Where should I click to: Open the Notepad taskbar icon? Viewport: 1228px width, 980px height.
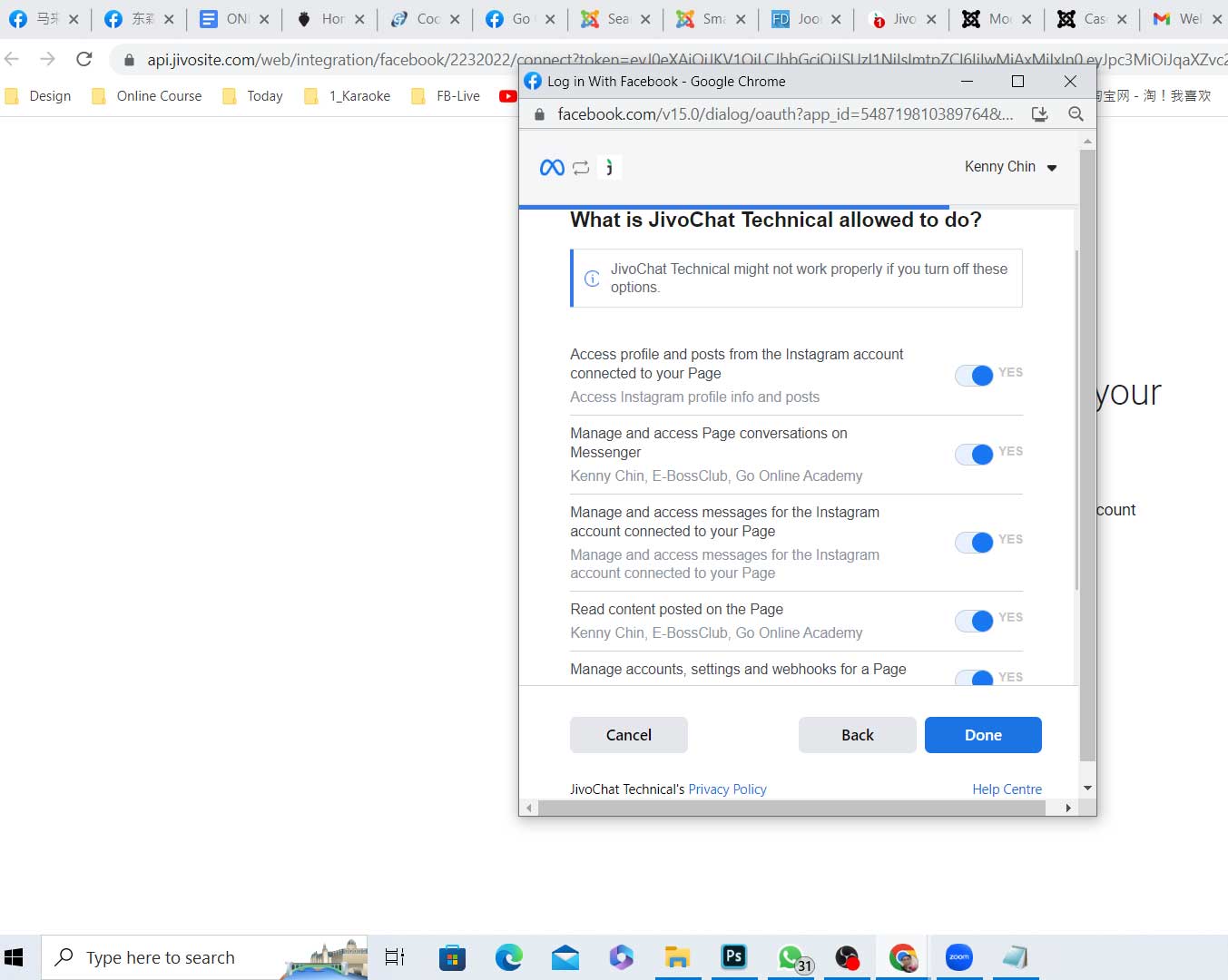[1016, 957]
